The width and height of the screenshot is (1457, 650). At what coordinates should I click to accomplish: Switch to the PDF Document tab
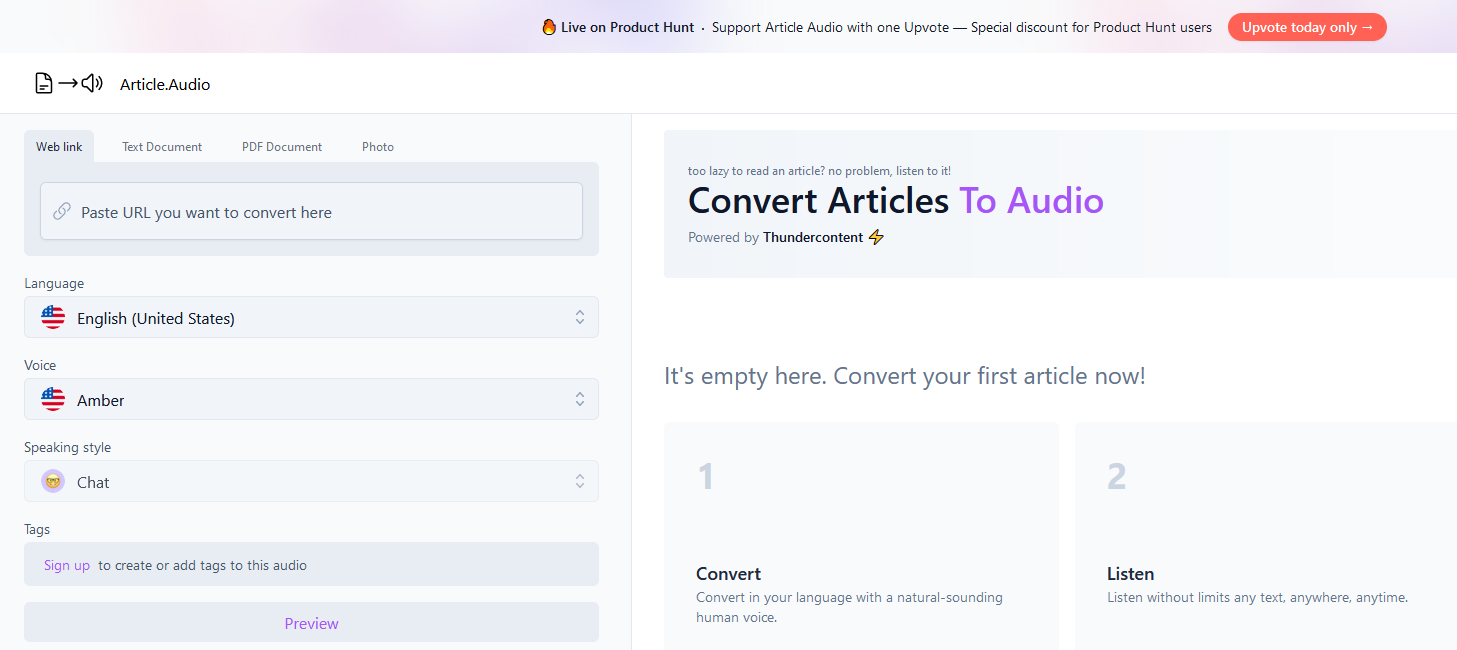(x=281, y=146)
